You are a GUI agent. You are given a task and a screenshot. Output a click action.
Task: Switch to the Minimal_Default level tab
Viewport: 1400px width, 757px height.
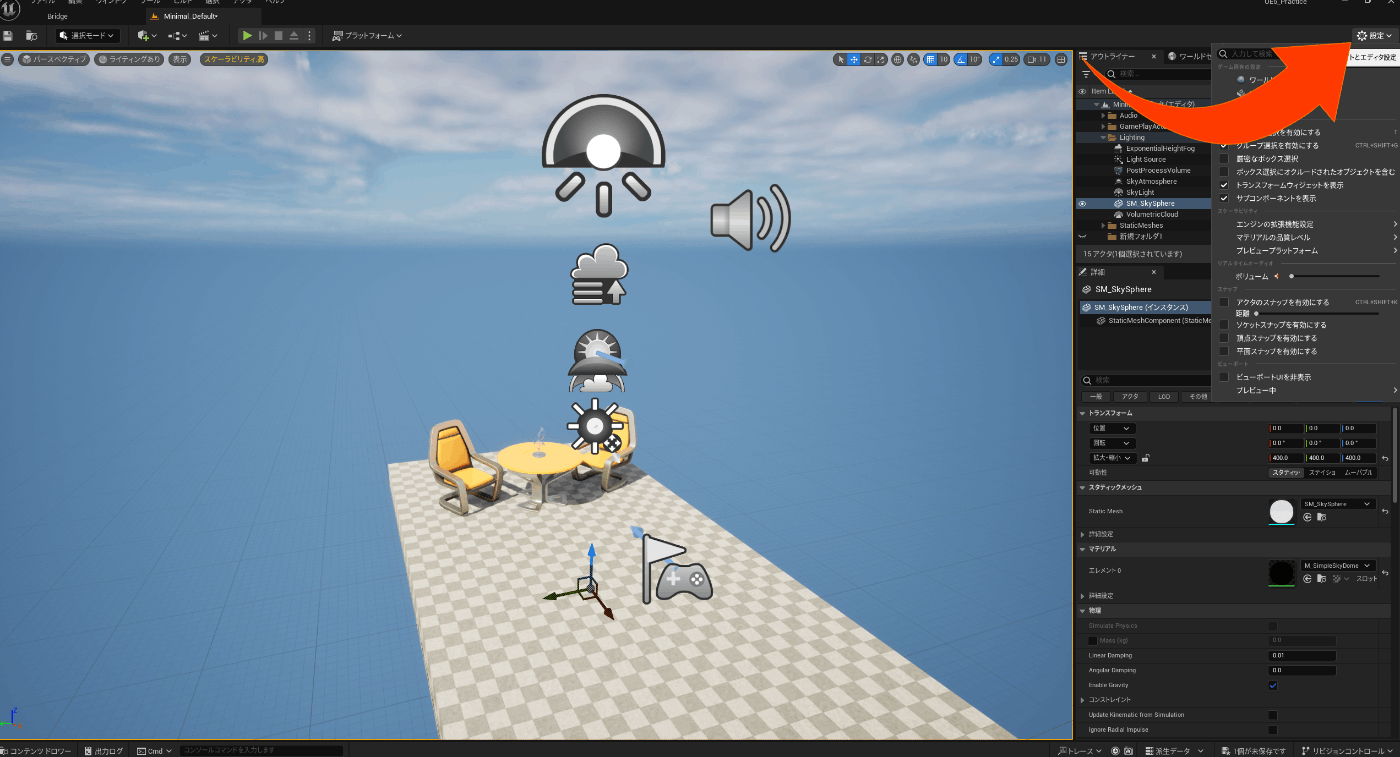pyautogui.click(x=191, y=17)
